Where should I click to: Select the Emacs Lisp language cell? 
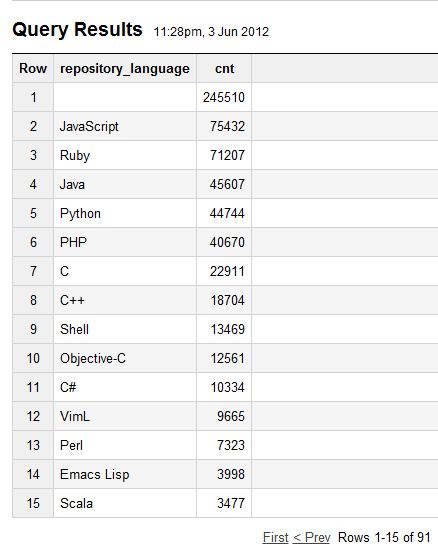coord(125,474)
